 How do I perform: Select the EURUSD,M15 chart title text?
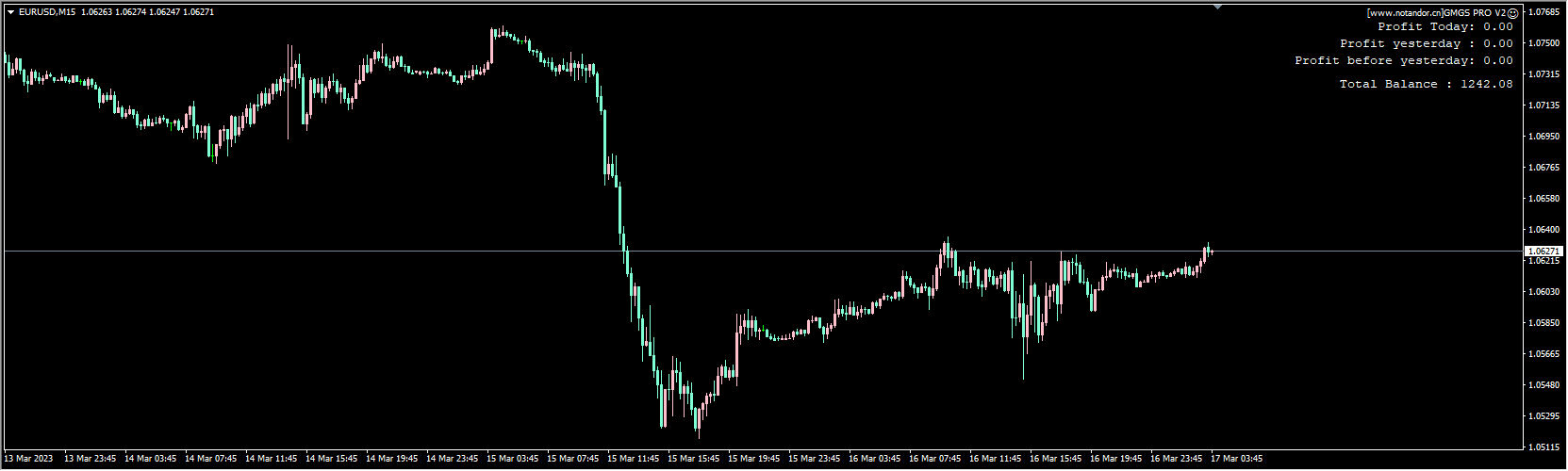(47, 12)
